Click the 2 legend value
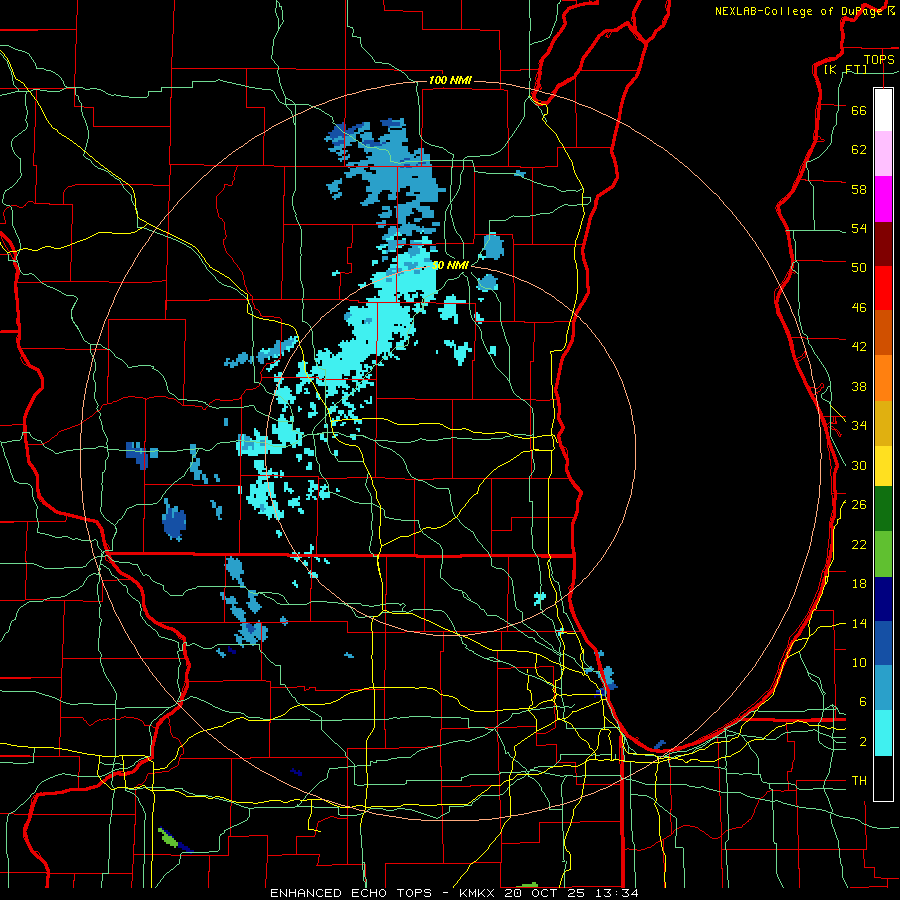 point(863,742)
